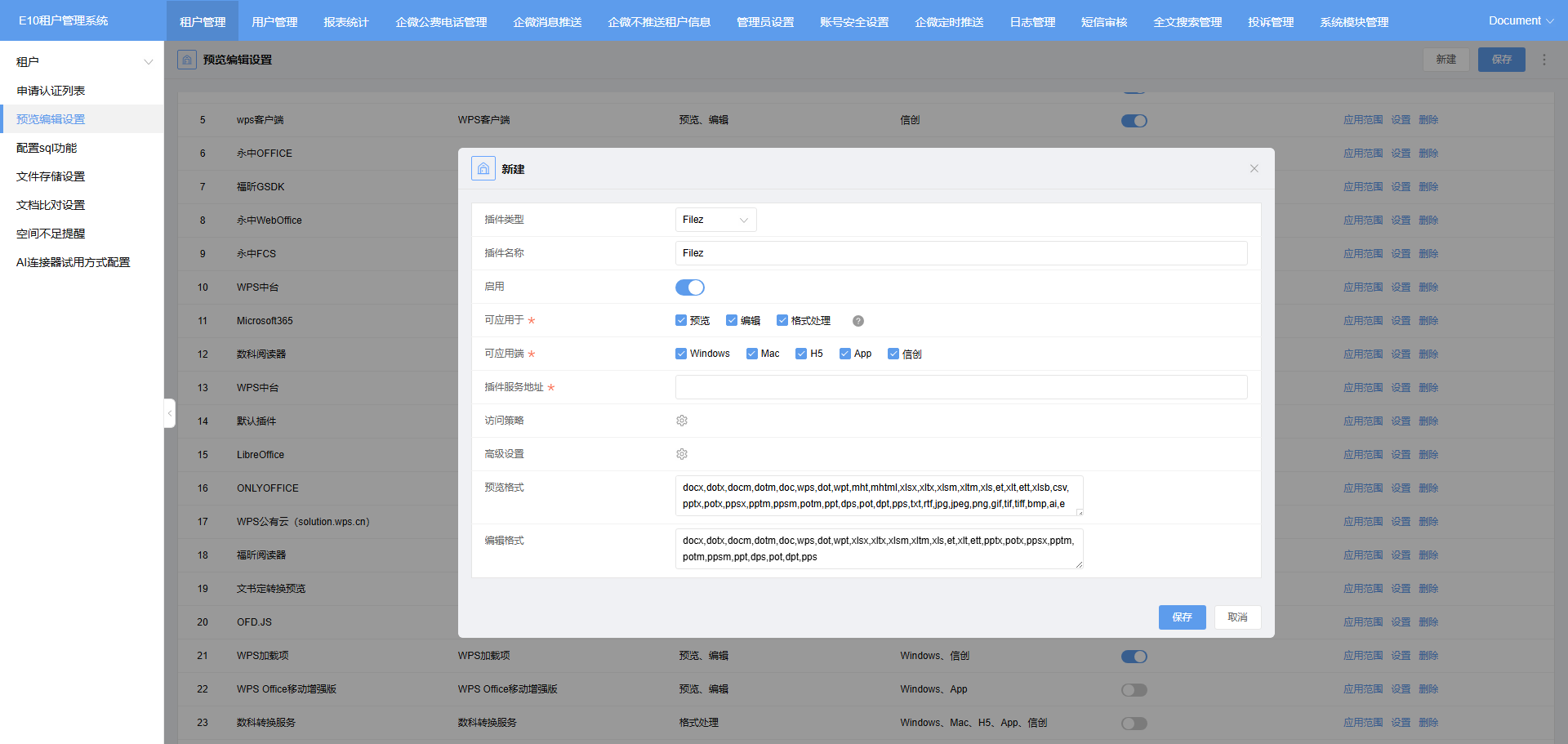Uncheck the 预览 checkbox

click(681, 320)
